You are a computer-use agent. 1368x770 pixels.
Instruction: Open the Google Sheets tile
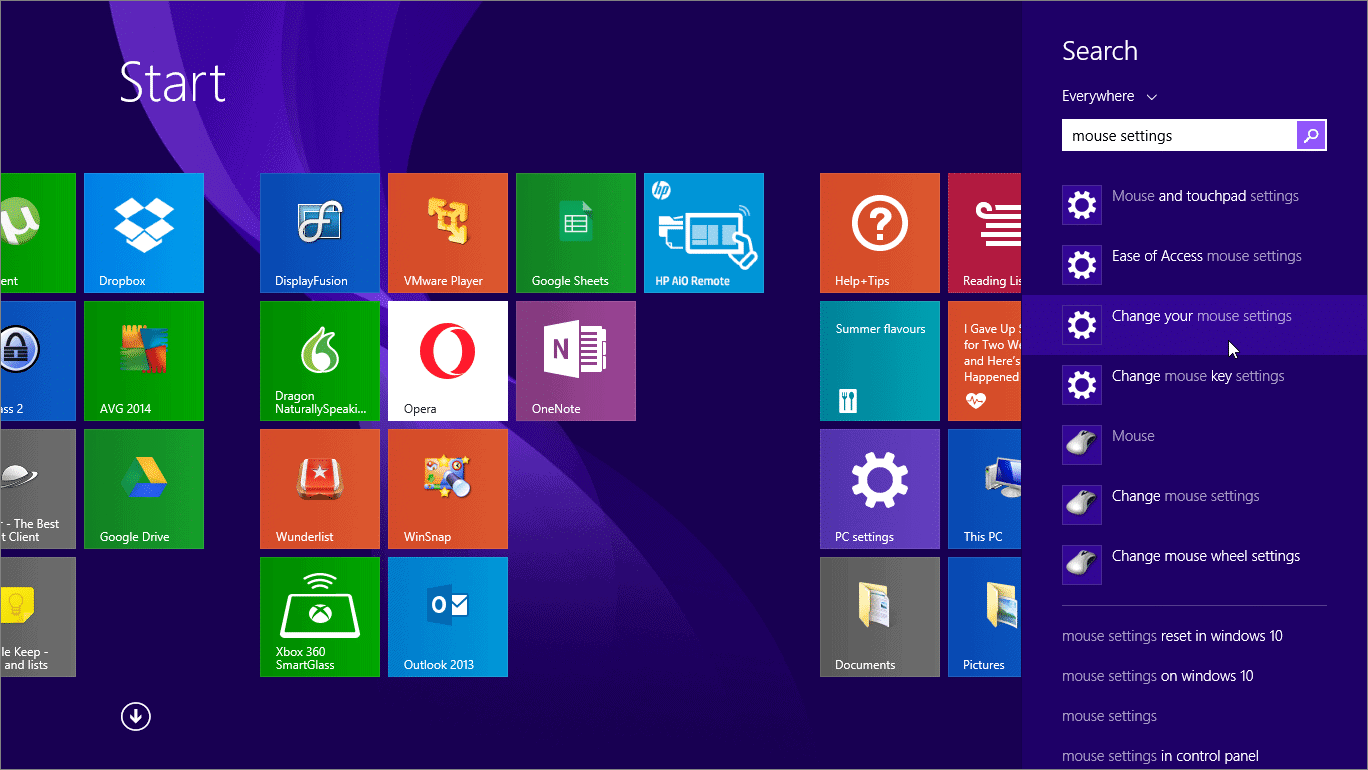[576, 233]
